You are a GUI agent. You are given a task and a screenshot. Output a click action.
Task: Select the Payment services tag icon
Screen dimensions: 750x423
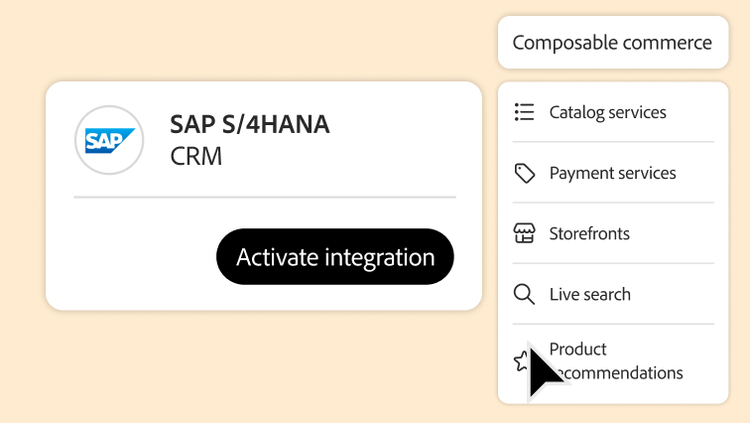[x=524, y=173]
